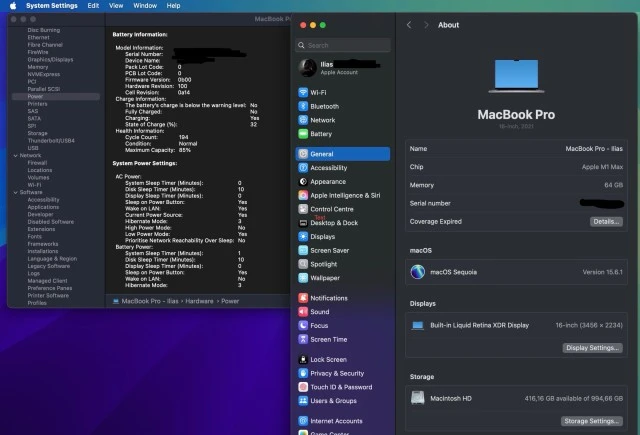Image resolution: width=640 pixels, height=435 pixels.
Task: Click Maximum Capacity value 85%
Action: pos(184,150)
